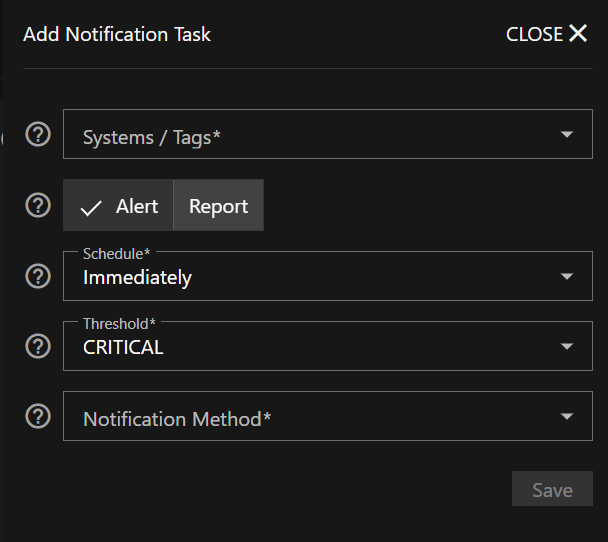The image size is (608, 542).
Task: Open the Notification Method dropdown arrow
Action: point(567,416)
